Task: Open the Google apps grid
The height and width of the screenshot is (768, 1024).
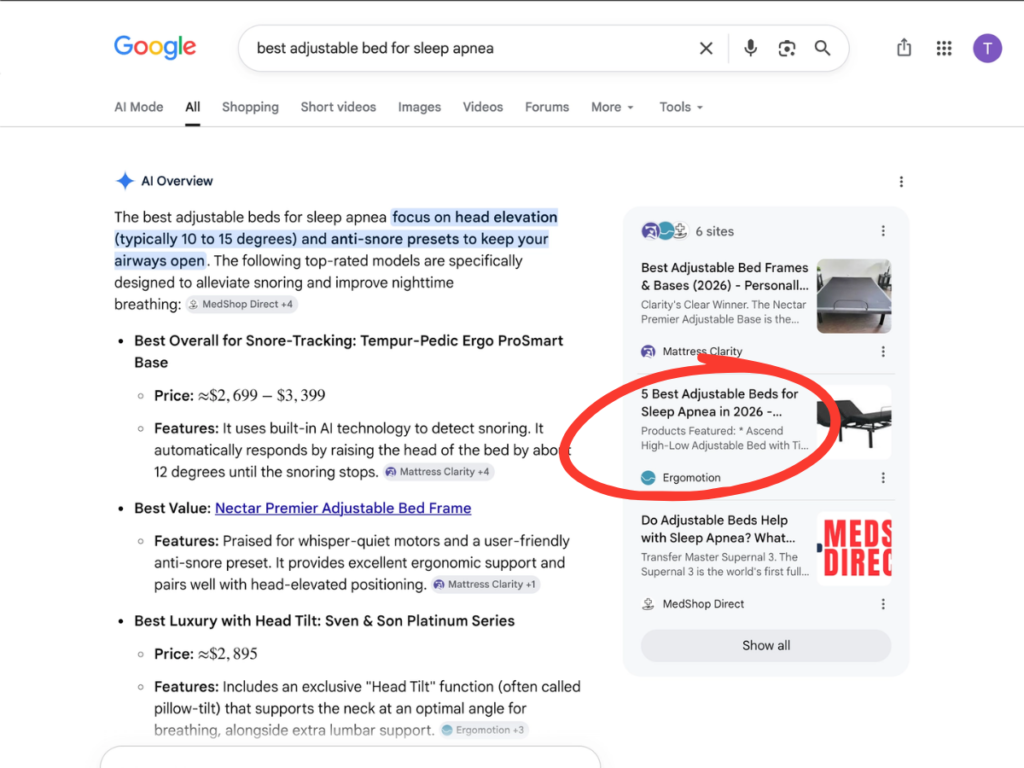Action: [x=944, y=48]
